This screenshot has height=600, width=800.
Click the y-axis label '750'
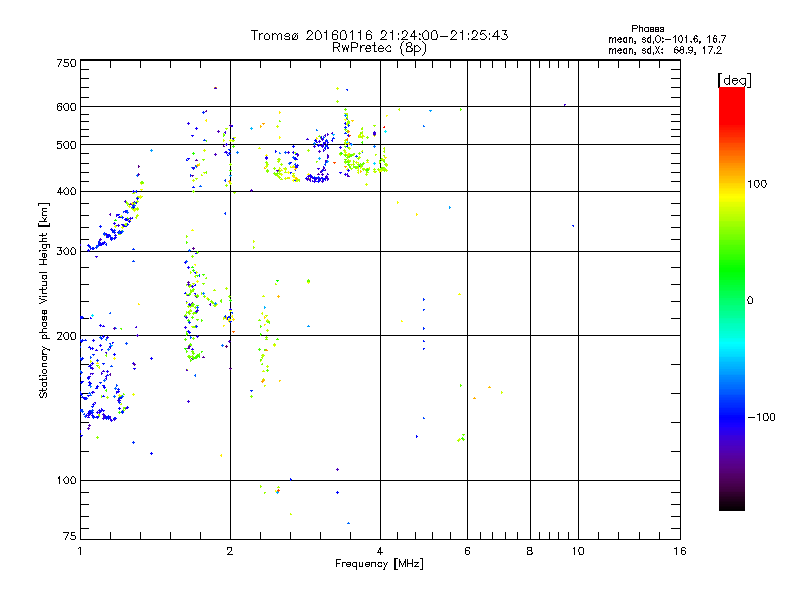coord(66,63)
